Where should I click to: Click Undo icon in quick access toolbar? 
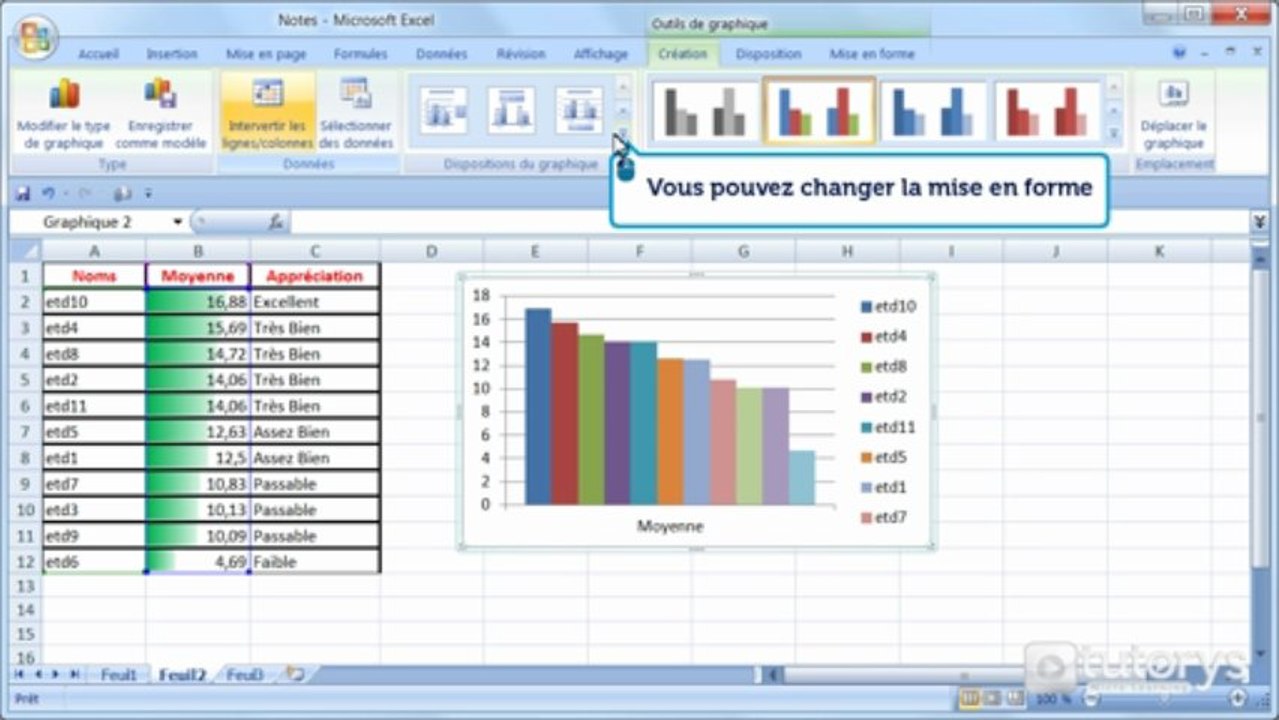tap(48, 193)
